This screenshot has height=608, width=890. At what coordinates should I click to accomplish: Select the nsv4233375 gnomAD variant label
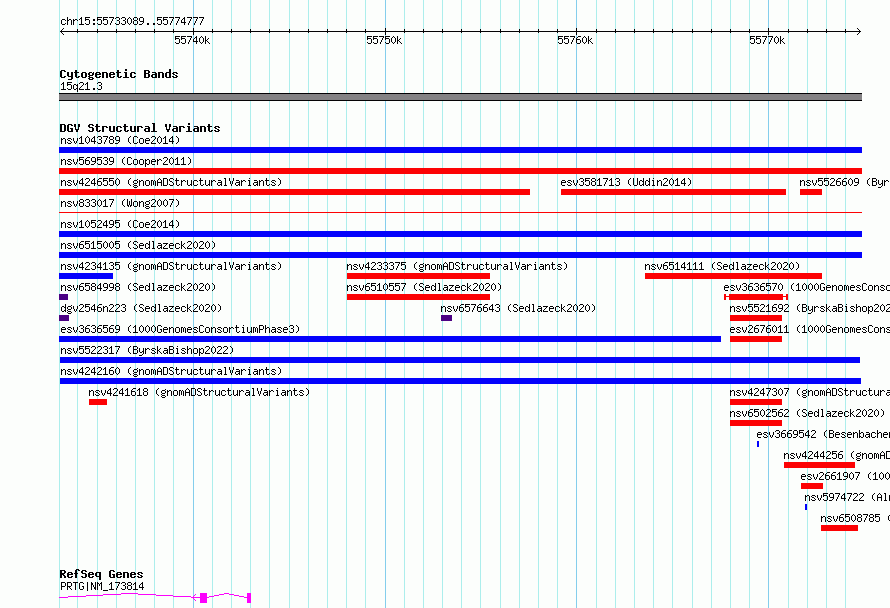pyautogui.click(x=457, y=266)
